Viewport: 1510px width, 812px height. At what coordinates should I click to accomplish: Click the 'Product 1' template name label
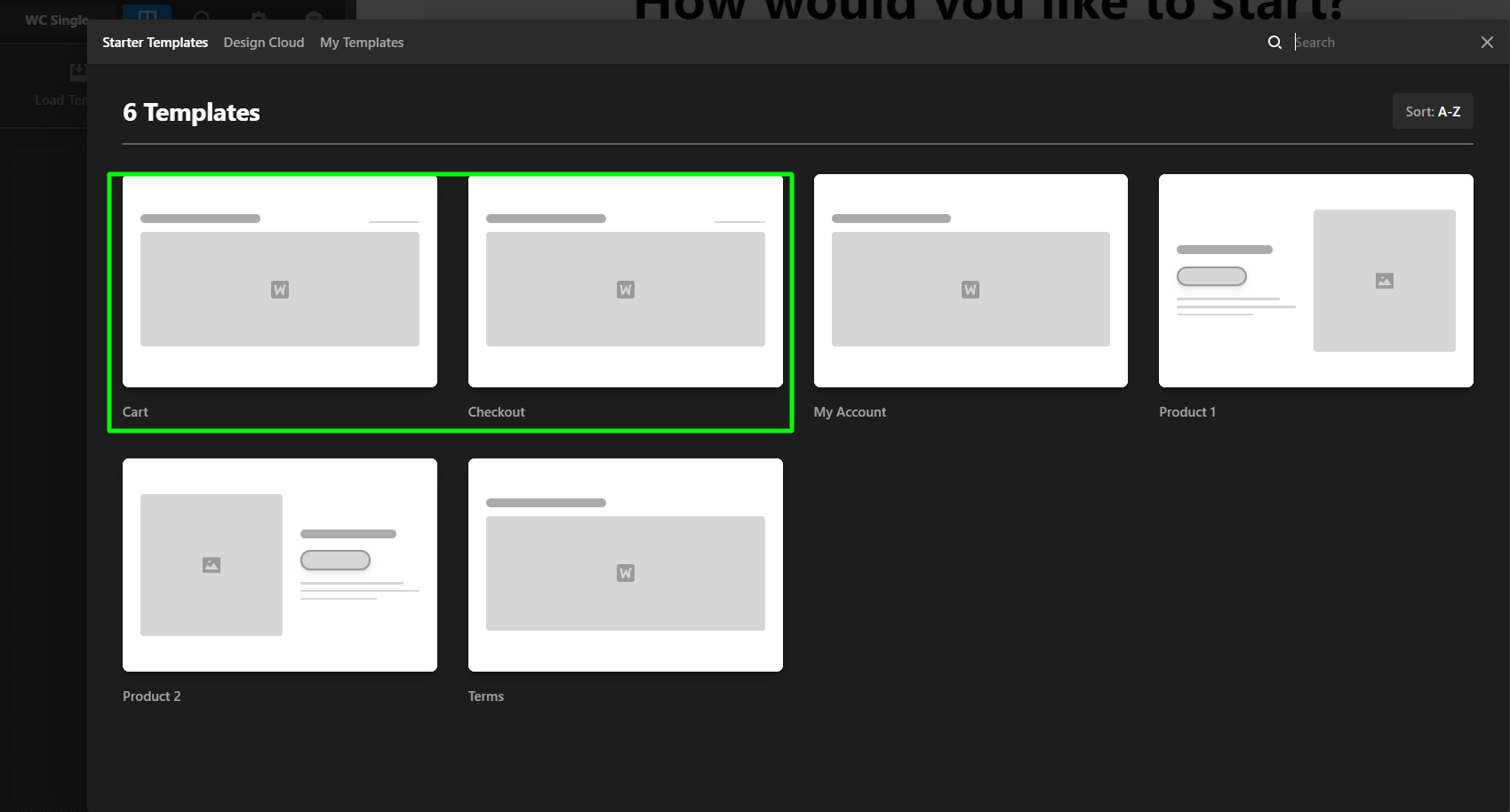point(1186,412)
